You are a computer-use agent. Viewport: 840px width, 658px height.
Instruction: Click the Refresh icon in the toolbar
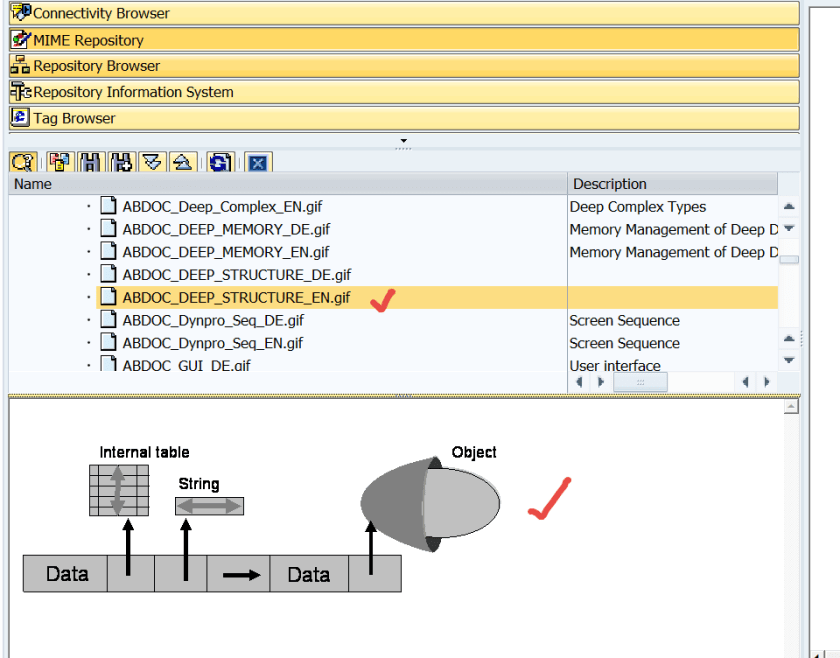[221, 162]
